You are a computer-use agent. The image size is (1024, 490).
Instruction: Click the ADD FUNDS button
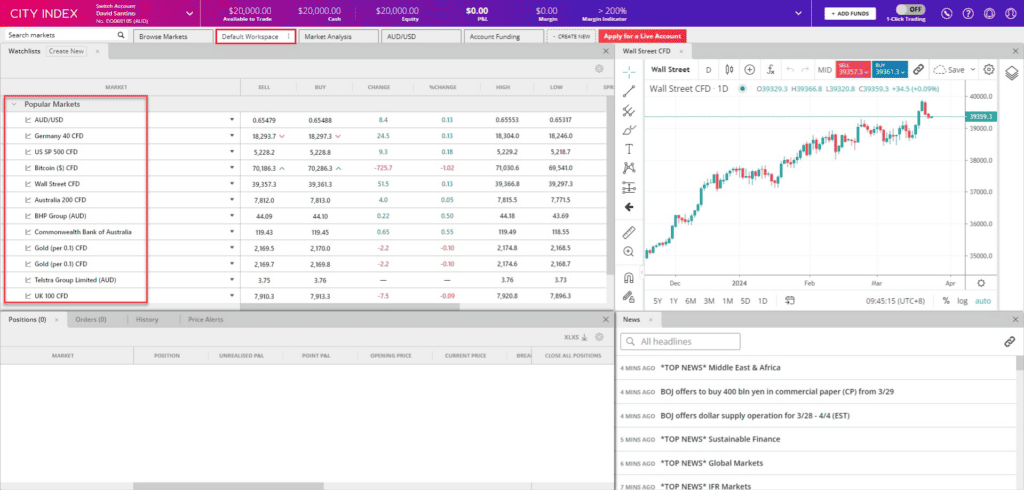[x=850, y=13]
